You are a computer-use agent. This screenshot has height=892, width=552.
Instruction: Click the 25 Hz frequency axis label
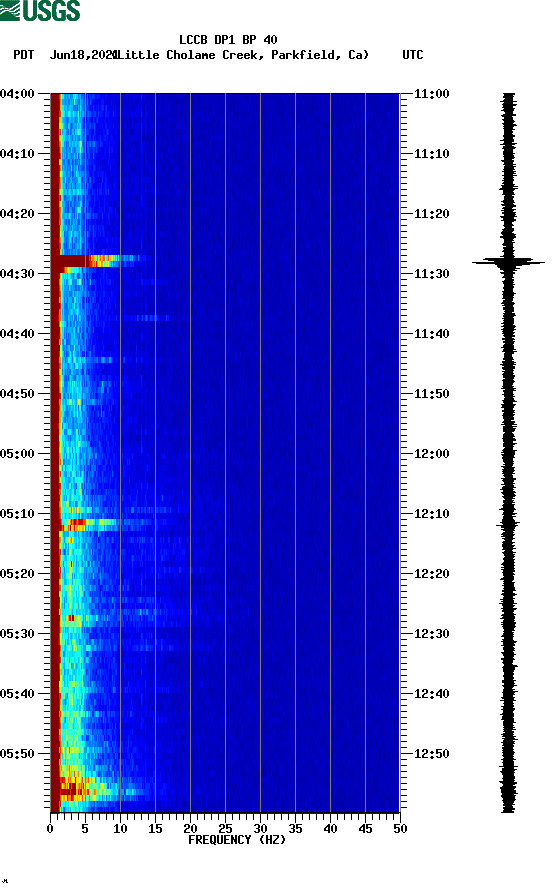(x=225, y=829)
